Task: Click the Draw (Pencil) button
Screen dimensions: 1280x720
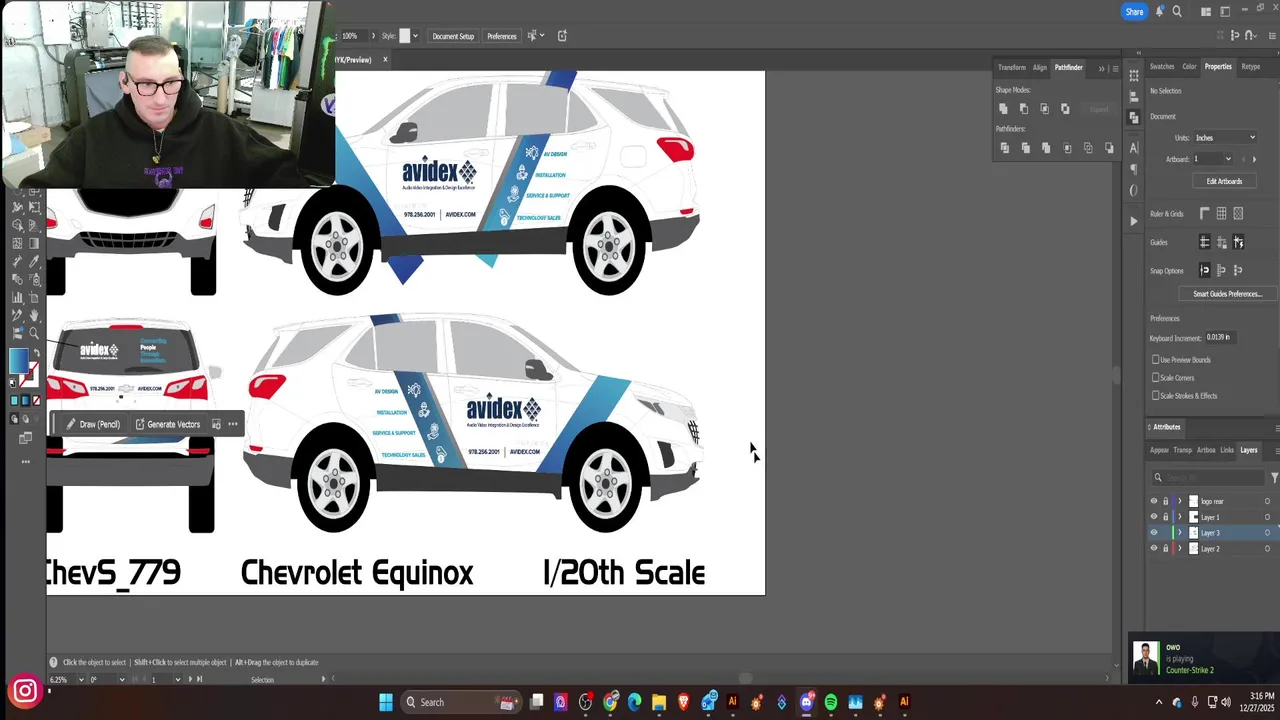Action: pyautogui.click(x=93, y=424)
